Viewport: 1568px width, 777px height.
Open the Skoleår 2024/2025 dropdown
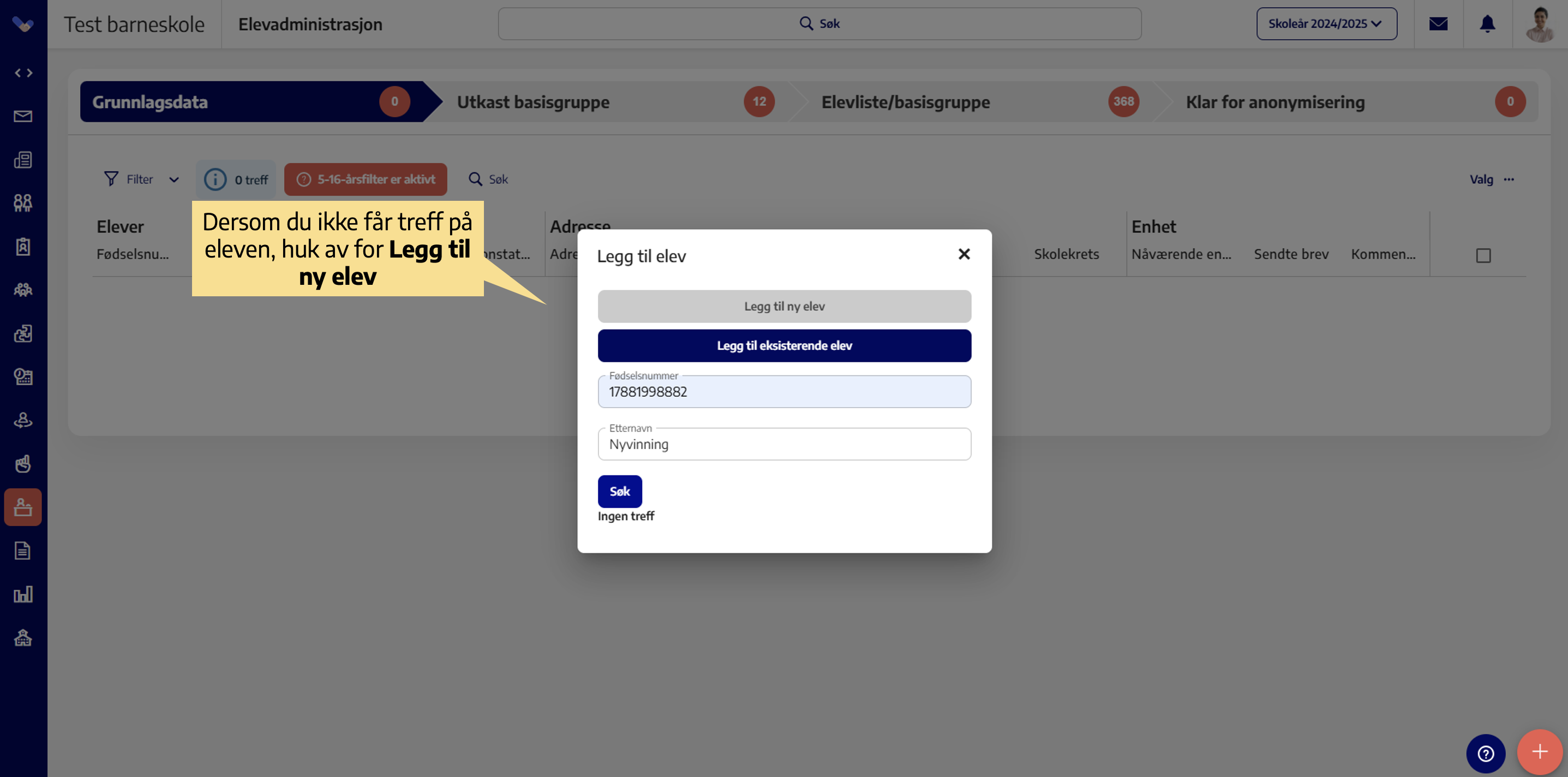pyautogui.click(x=1326, y=24)
